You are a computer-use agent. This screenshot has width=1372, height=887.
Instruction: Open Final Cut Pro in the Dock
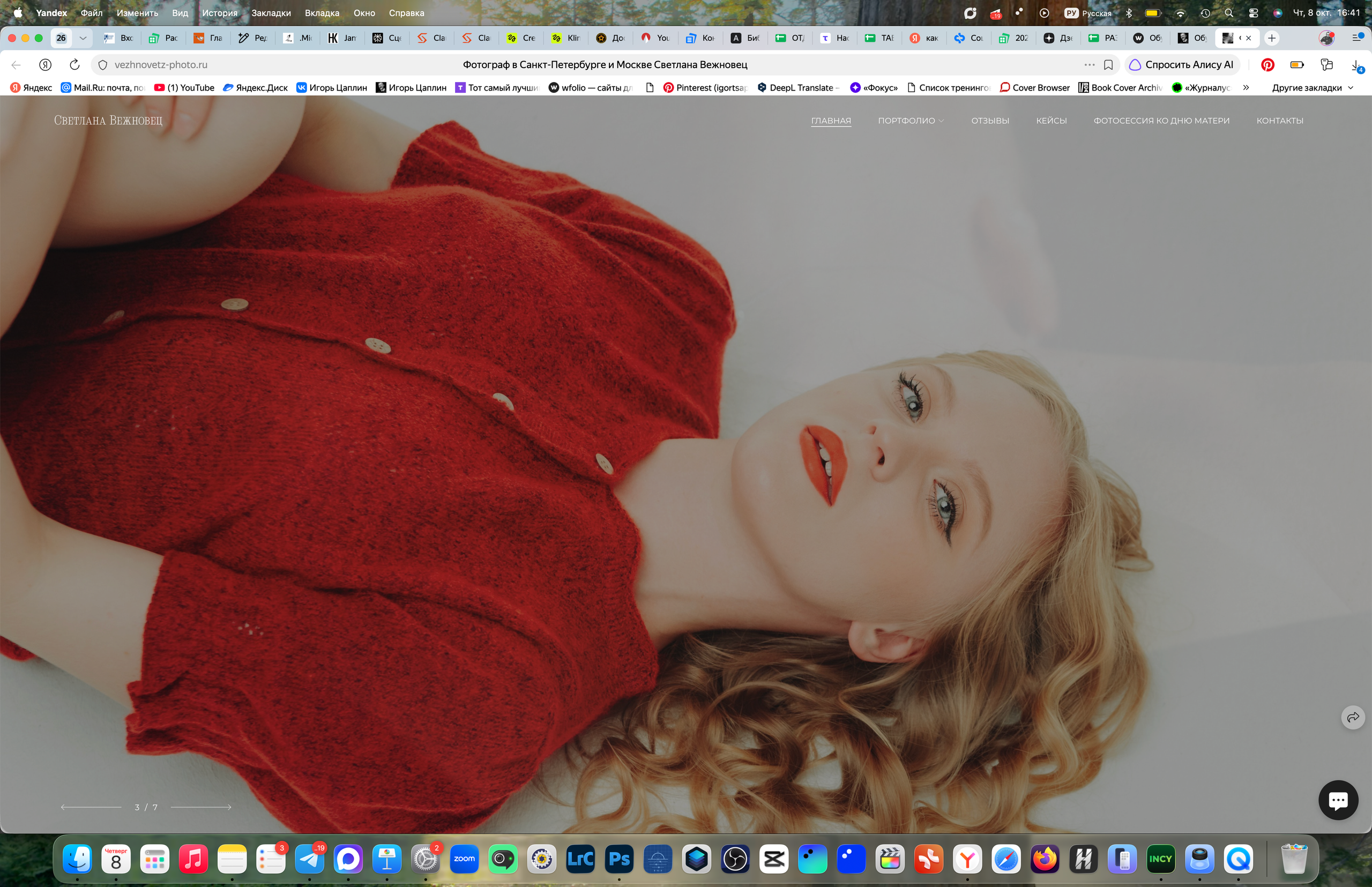click(890, 859)
